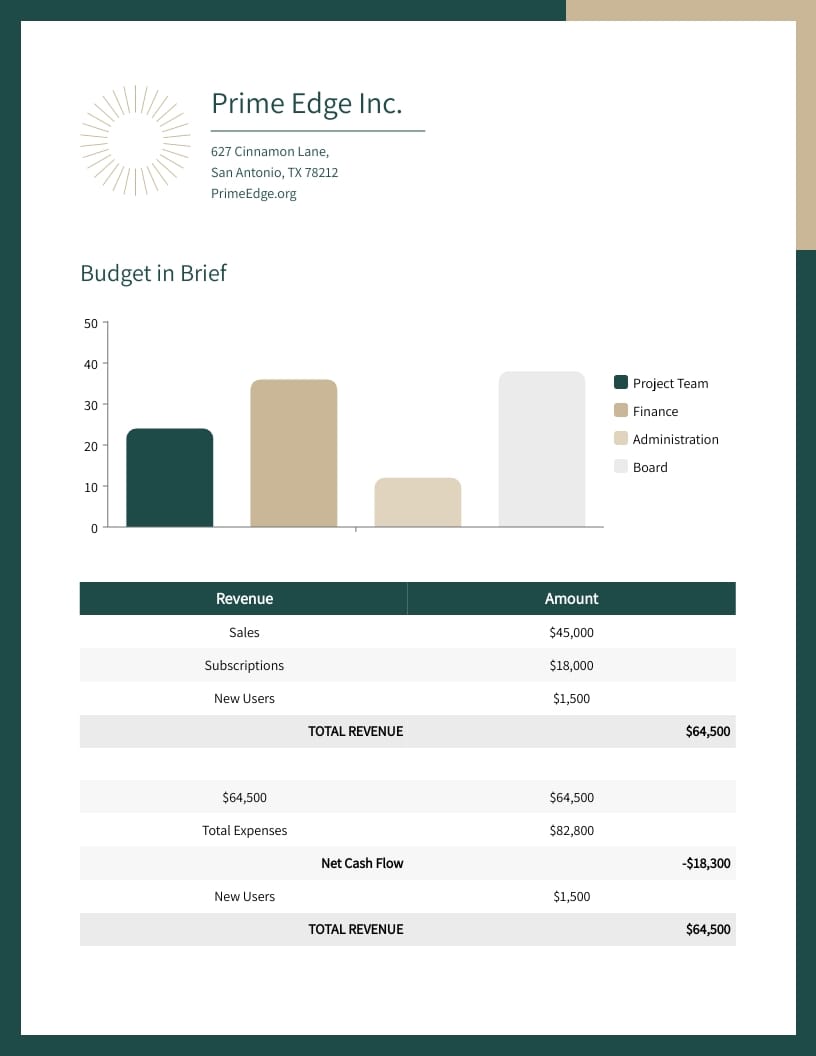Click the Total Expenses row
The image size is (816, 1056).
point(244,830)
